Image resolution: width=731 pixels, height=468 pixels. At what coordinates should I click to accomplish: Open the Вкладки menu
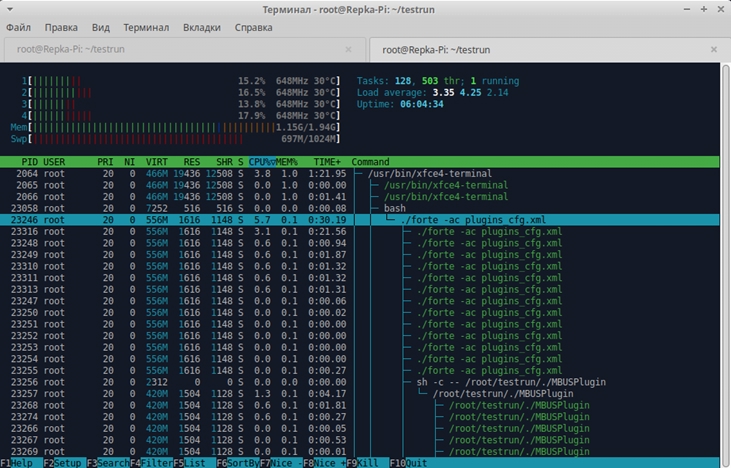tap(201, 28)
